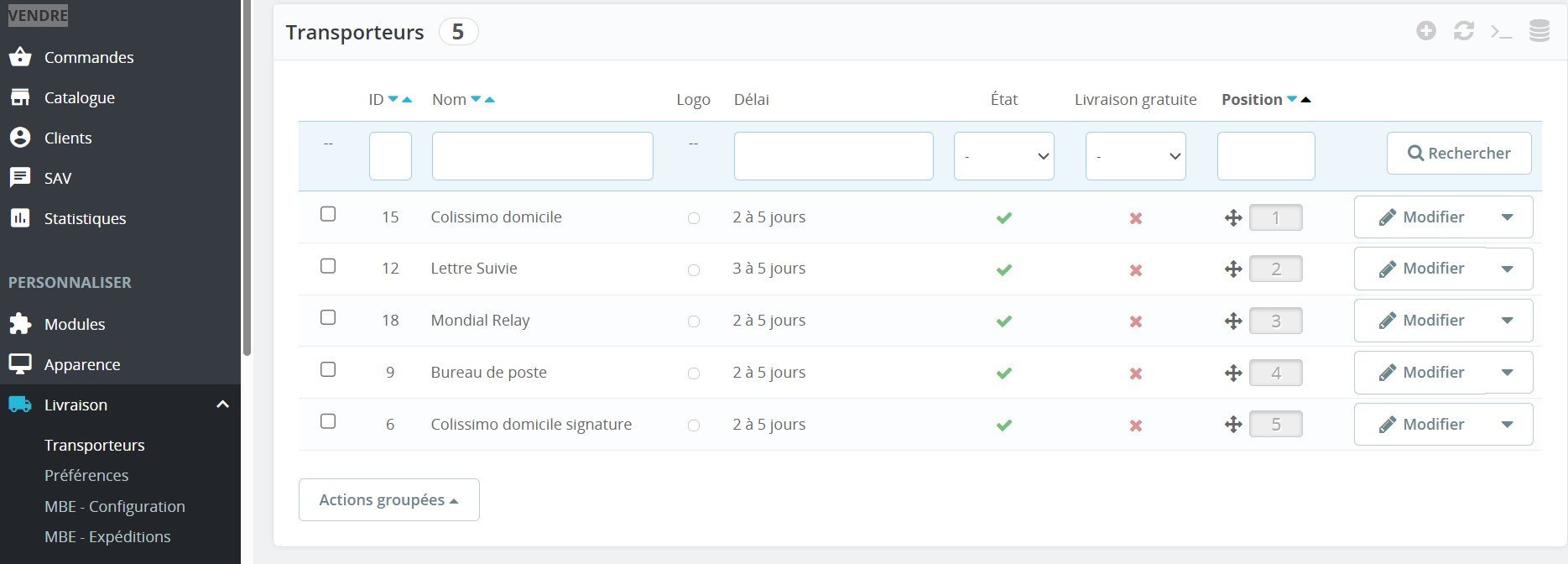Viewport: 1568px width, 564px height.
Task: Toggle État checkmark for Bureau de poste
Action: point(1004,373)
